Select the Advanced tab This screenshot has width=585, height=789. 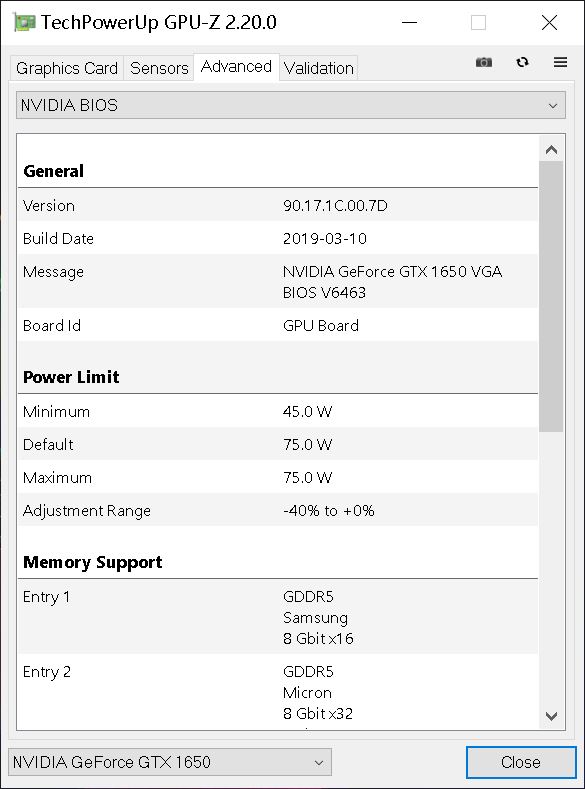236,66
